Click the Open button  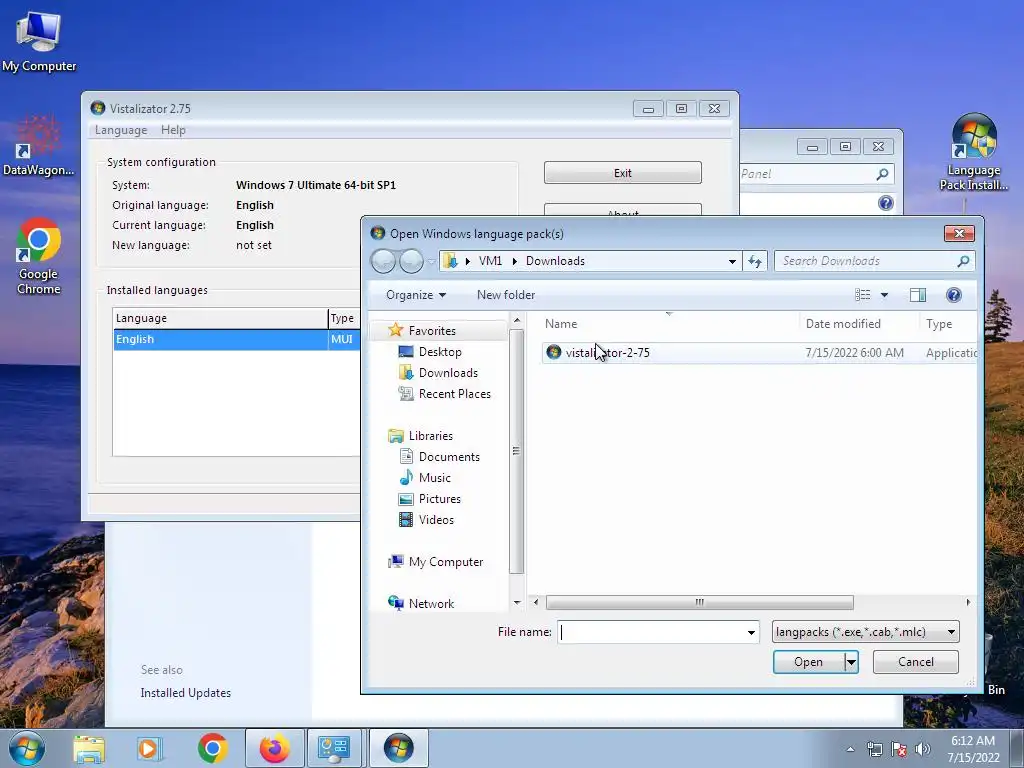tap(808, 662)
